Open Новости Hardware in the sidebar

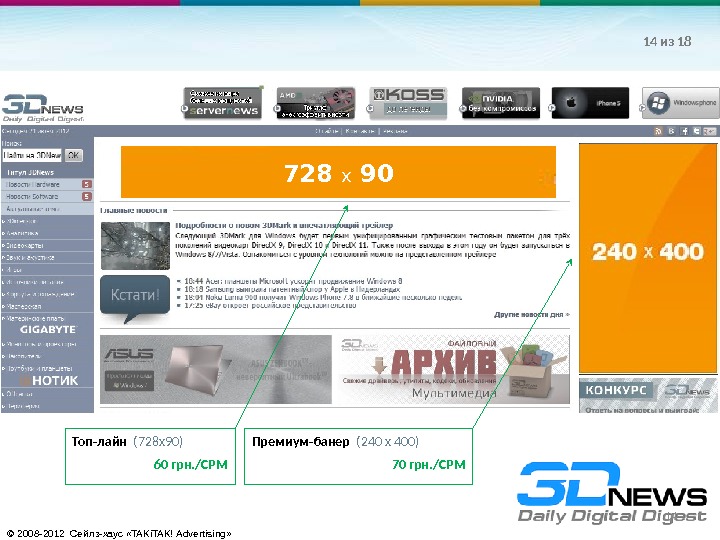click(33, 184)
